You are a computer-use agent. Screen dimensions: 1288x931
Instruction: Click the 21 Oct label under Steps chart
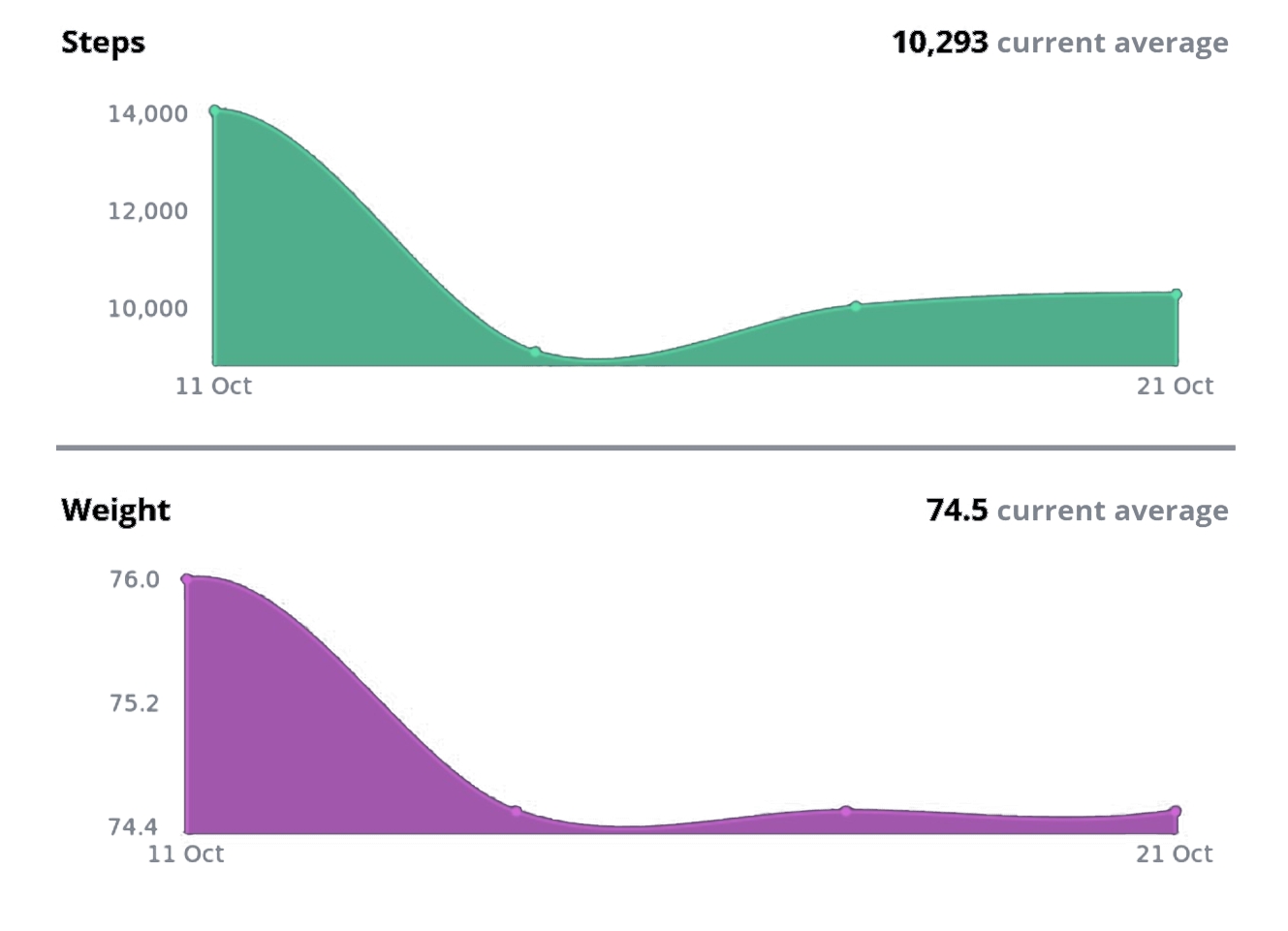tap(1175, 386)
